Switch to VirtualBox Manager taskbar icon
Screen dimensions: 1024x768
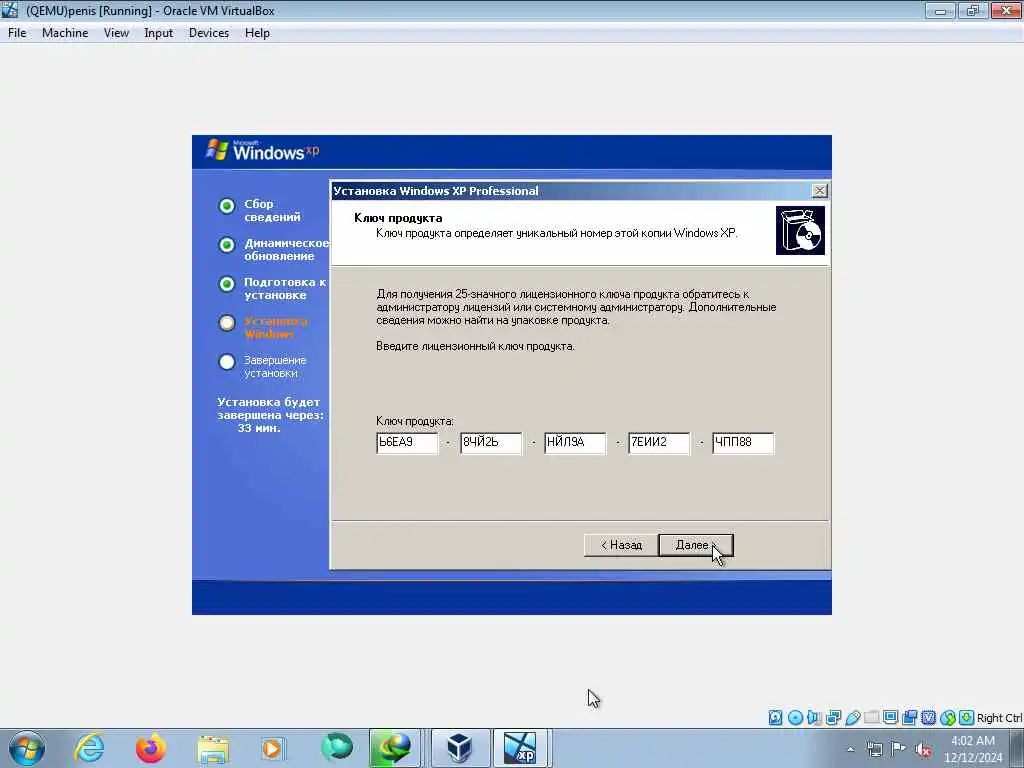coord(460,748)
